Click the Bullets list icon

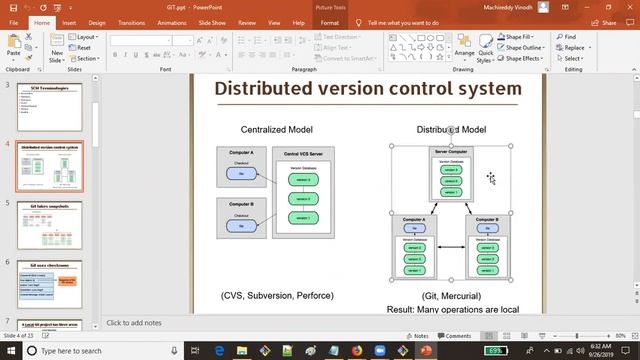[x=241, y=40]
